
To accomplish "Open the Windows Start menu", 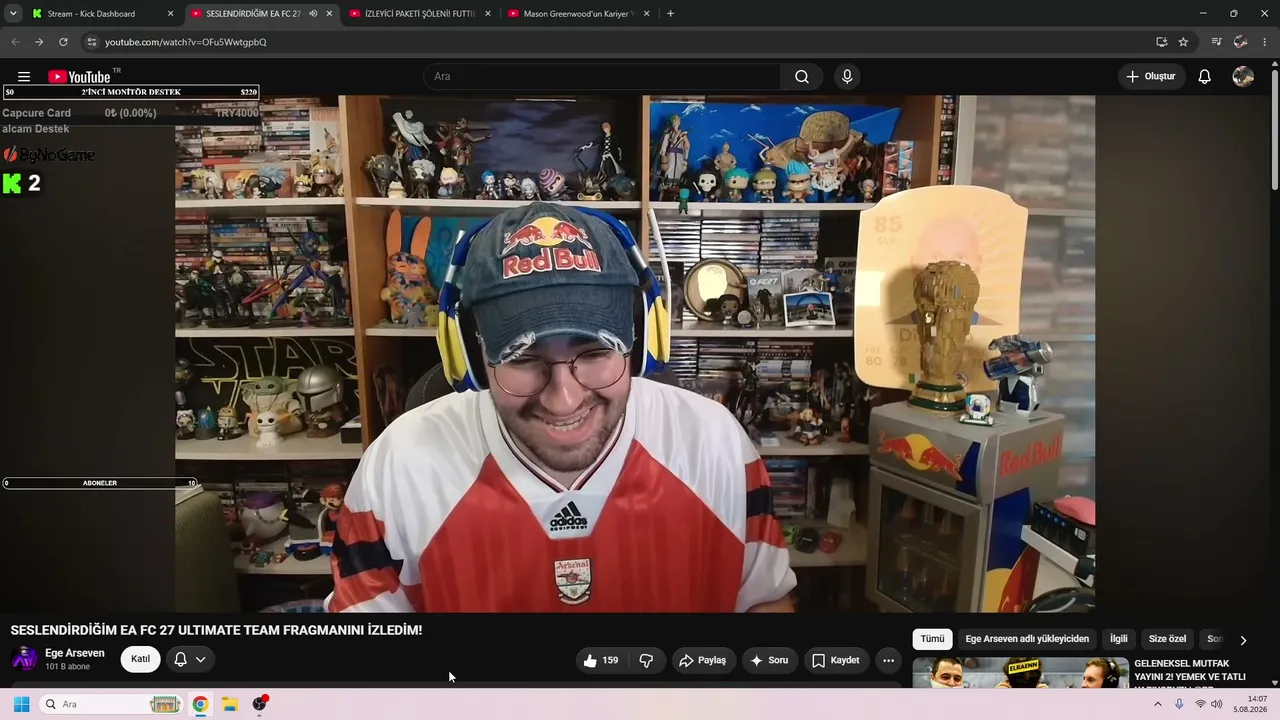I will [21, 704].
